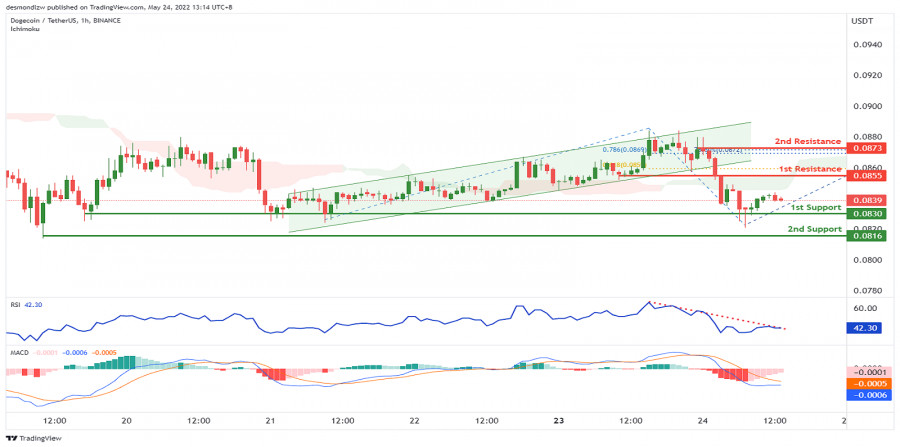Click the '1st Support' annotation text
The image size is (900, 447).
click(x=816, y=207)
